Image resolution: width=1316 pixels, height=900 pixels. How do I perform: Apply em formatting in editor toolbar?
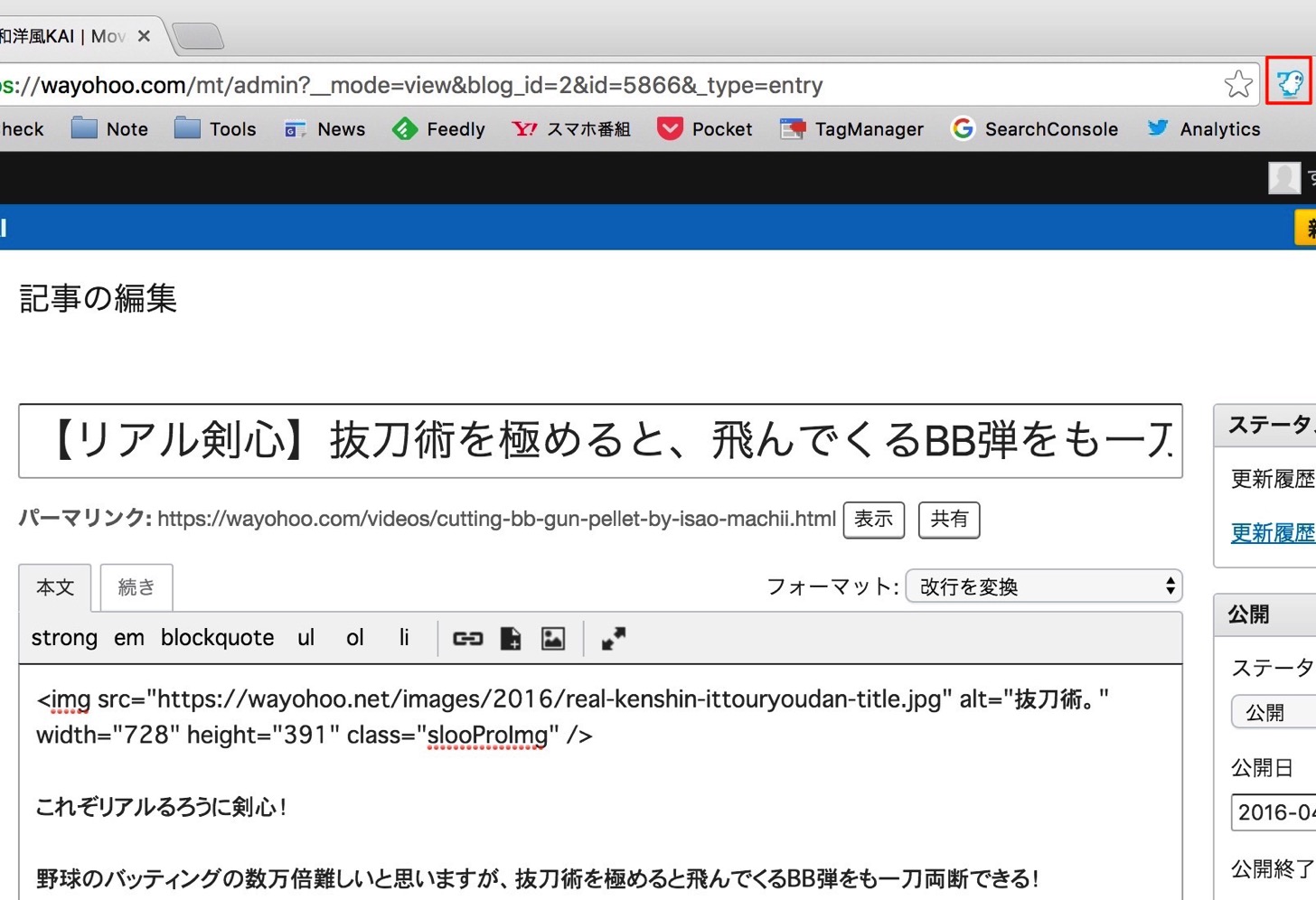click(129, 638)
